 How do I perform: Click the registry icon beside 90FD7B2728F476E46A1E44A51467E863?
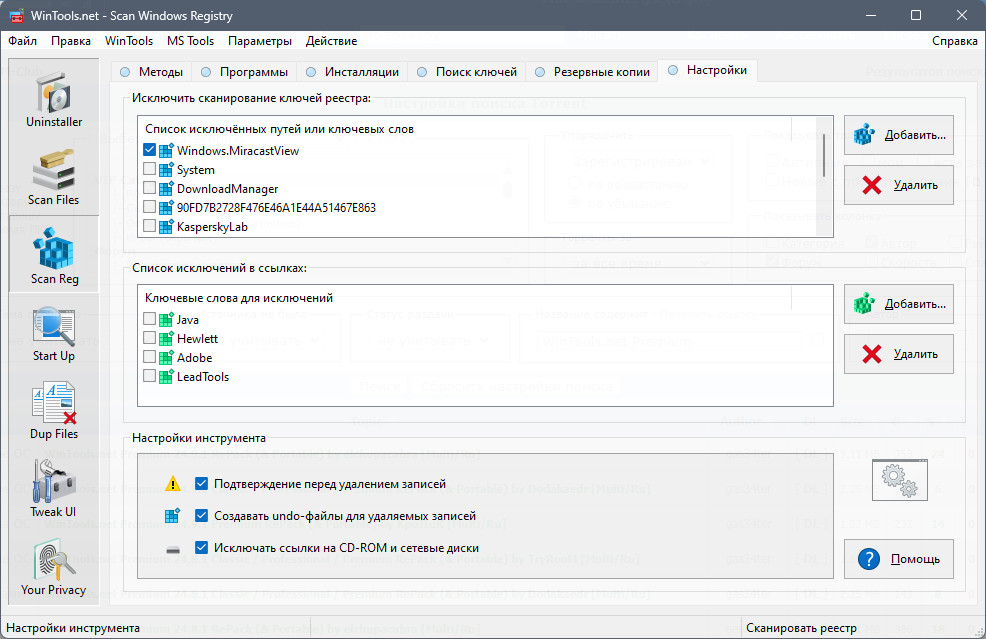pos(166,207)
